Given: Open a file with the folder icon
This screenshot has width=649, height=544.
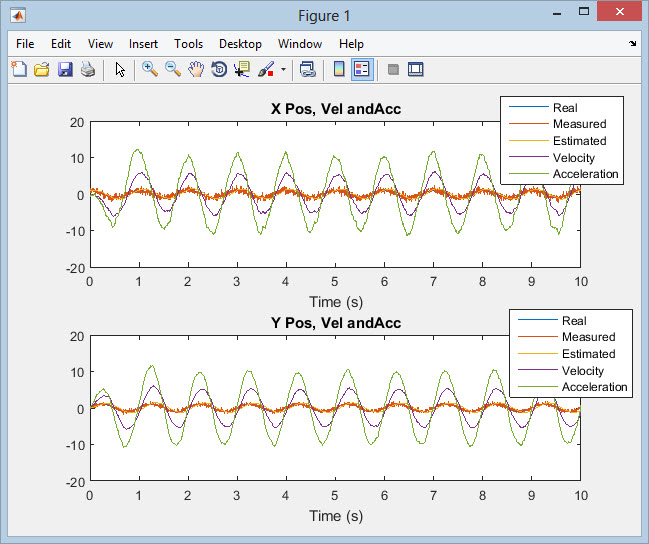Looking at the screenshot, I should [42, 69].
